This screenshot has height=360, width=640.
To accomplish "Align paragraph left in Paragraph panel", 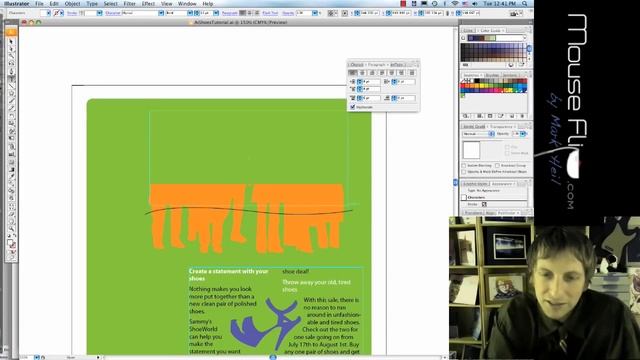I will [352, 73].
